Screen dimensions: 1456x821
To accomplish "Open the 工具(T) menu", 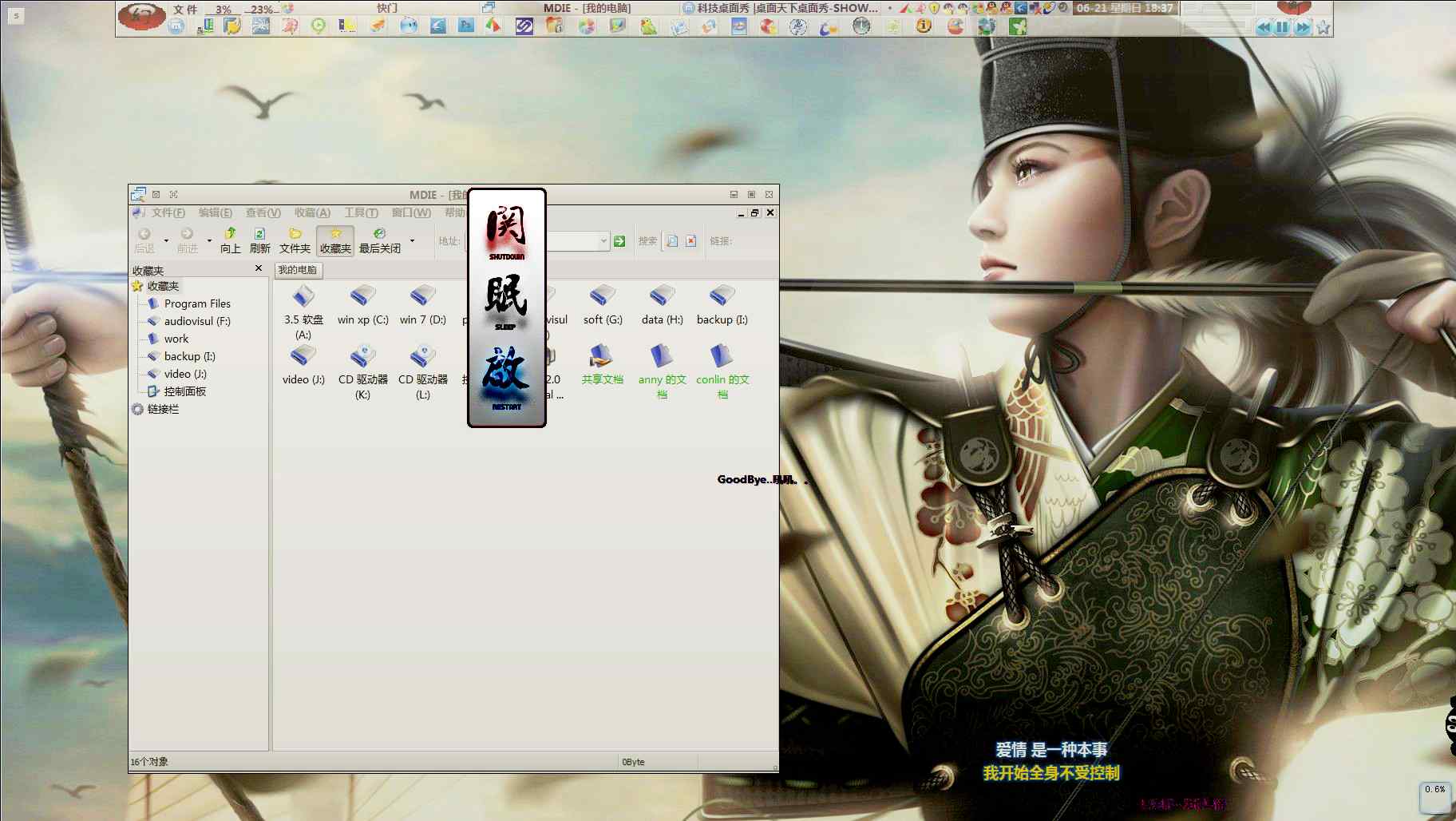I will [x=361, y=212].
